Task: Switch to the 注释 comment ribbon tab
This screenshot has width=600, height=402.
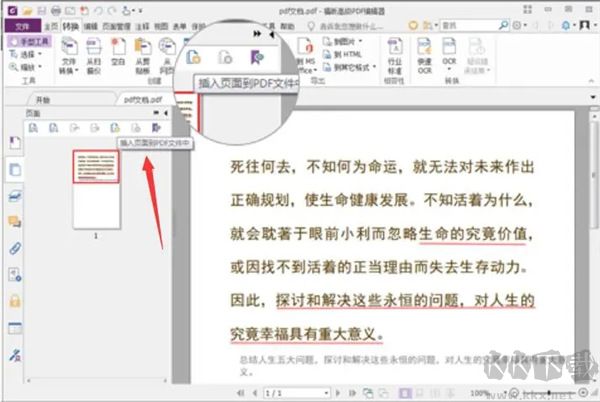Action: click(142, 26)
